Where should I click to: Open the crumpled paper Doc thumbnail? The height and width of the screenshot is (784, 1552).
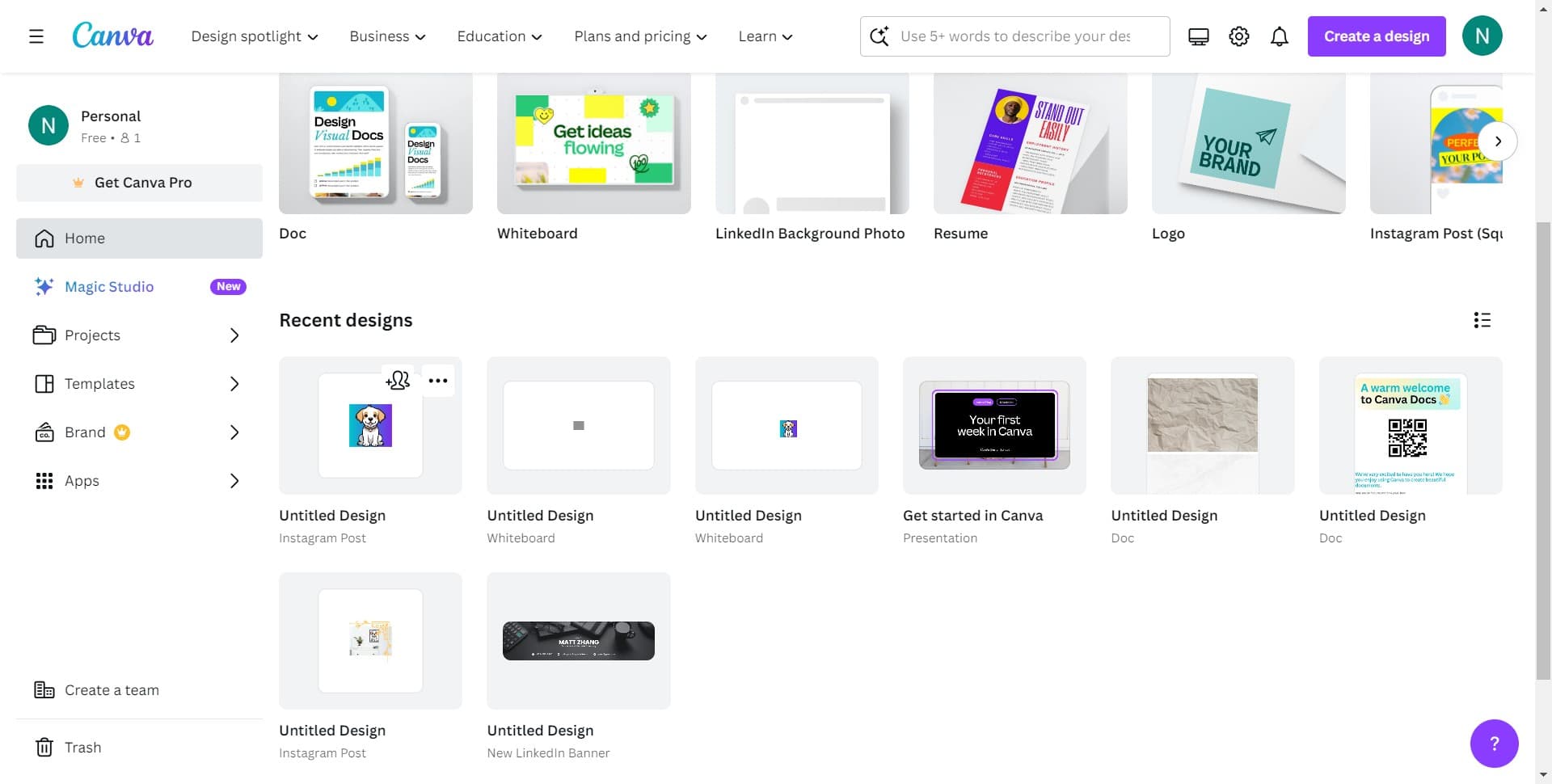pos(1203,426)
